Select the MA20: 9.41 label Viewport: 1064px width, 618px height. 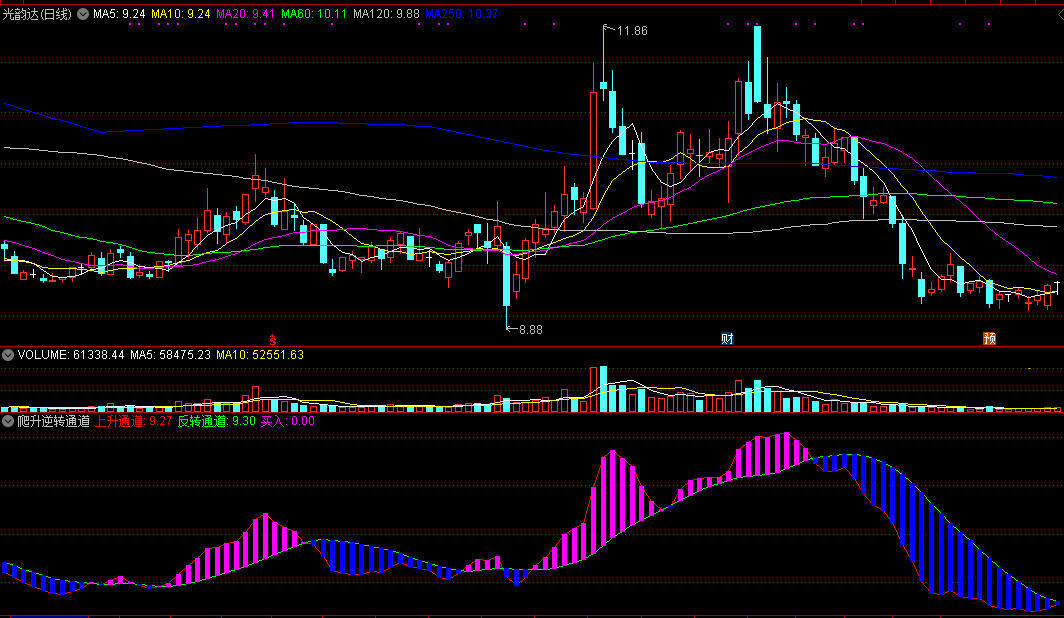click(246, 14)
